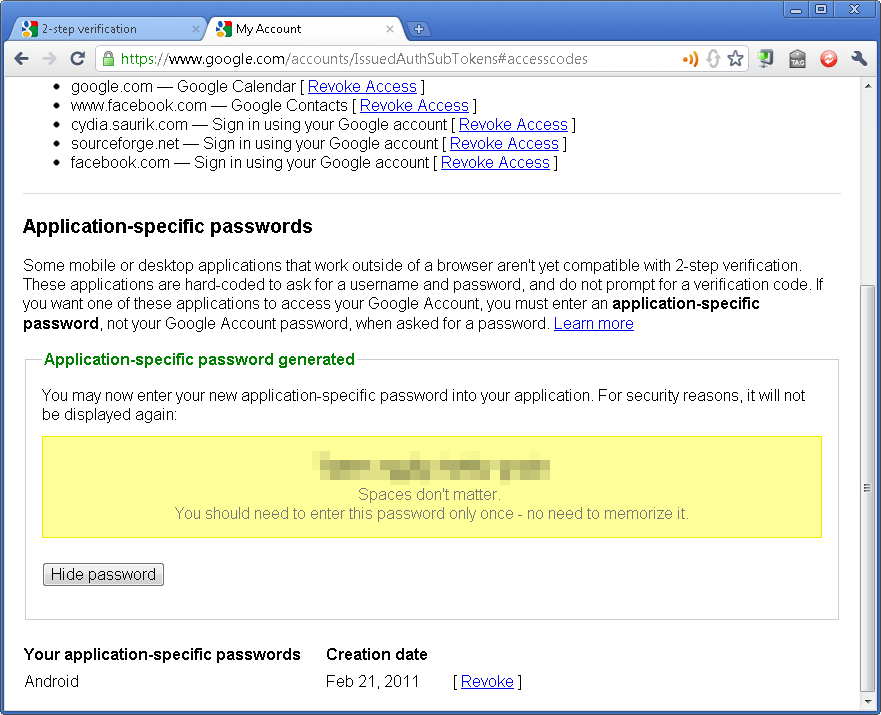Close the 2-step verification tab
Viewport: 881px width, 715px height.
click(196, 29)
